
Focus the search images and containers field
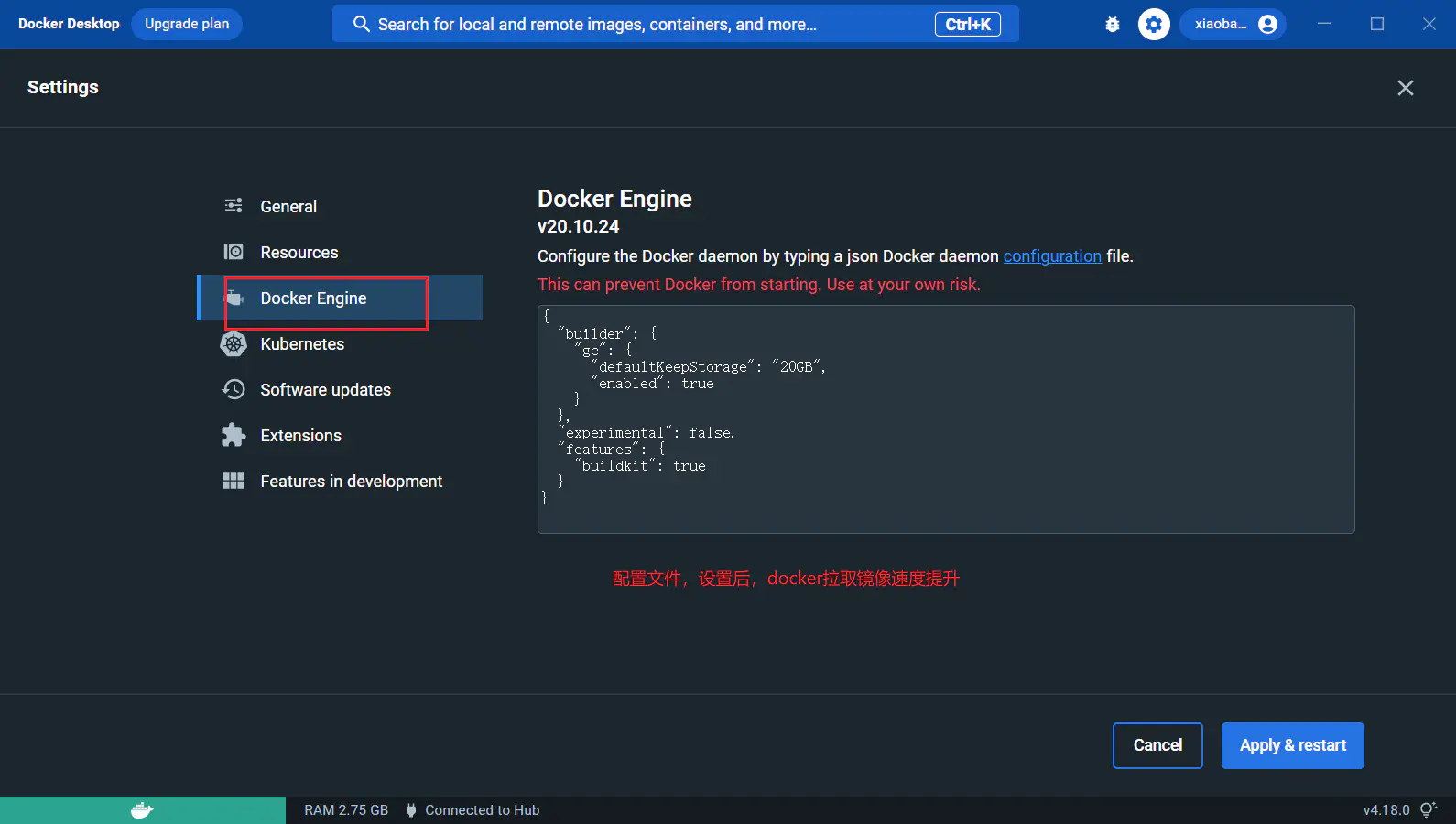tap(676, 25)
